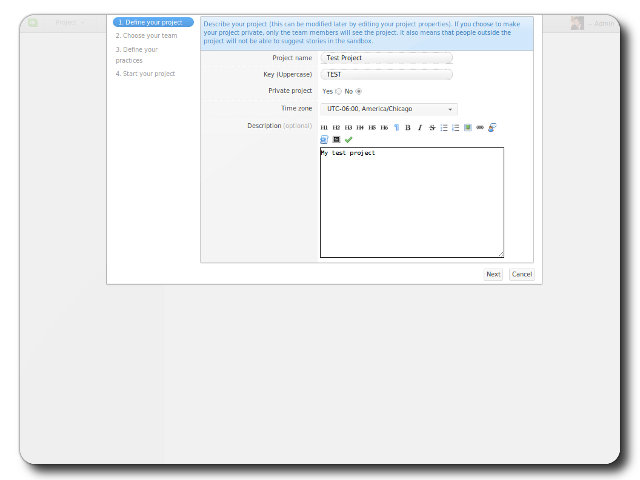Open the Project menu in top bar
Image resolution: width=640 pixels, height=480 pixels.
pyautogui.click(x=70, y=22)
